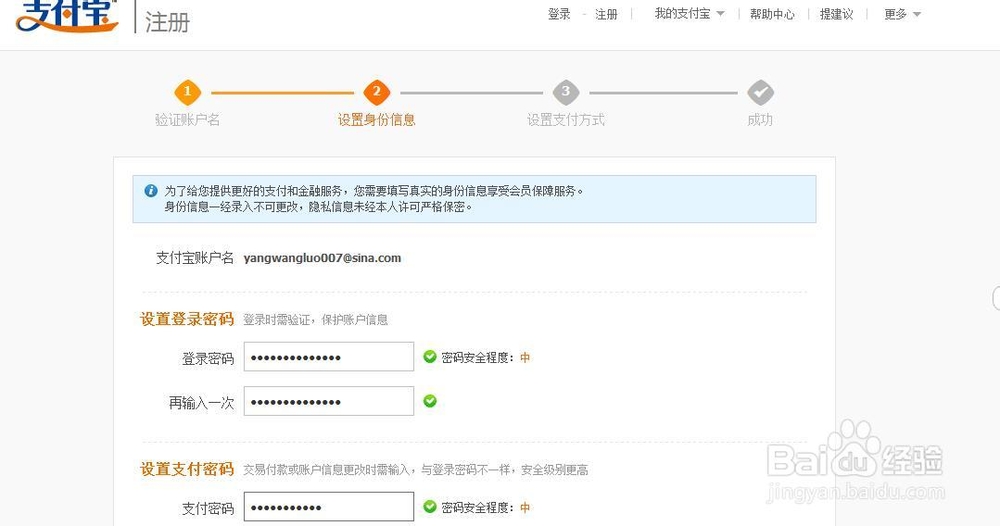Click the 注册 page title
This screenshot has width=1000, height=526.
(x=168, y=22)
